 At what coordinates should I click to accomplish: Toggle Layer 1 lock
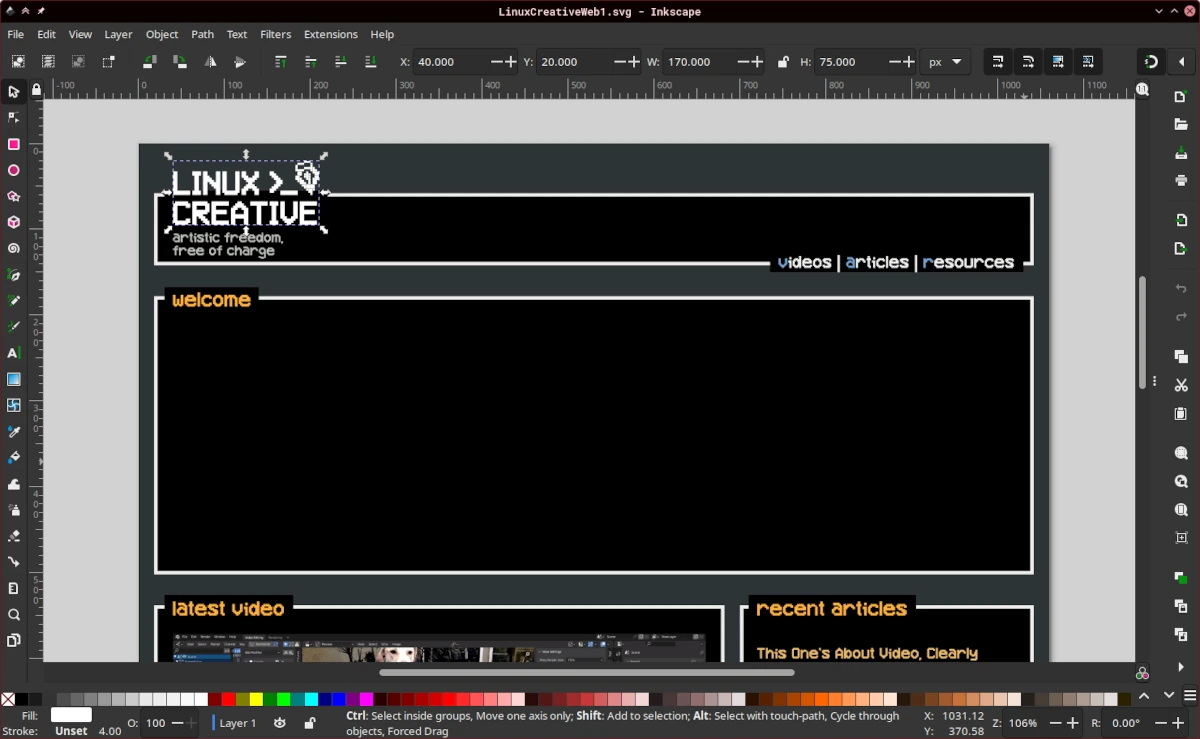[x=310, y=723]
